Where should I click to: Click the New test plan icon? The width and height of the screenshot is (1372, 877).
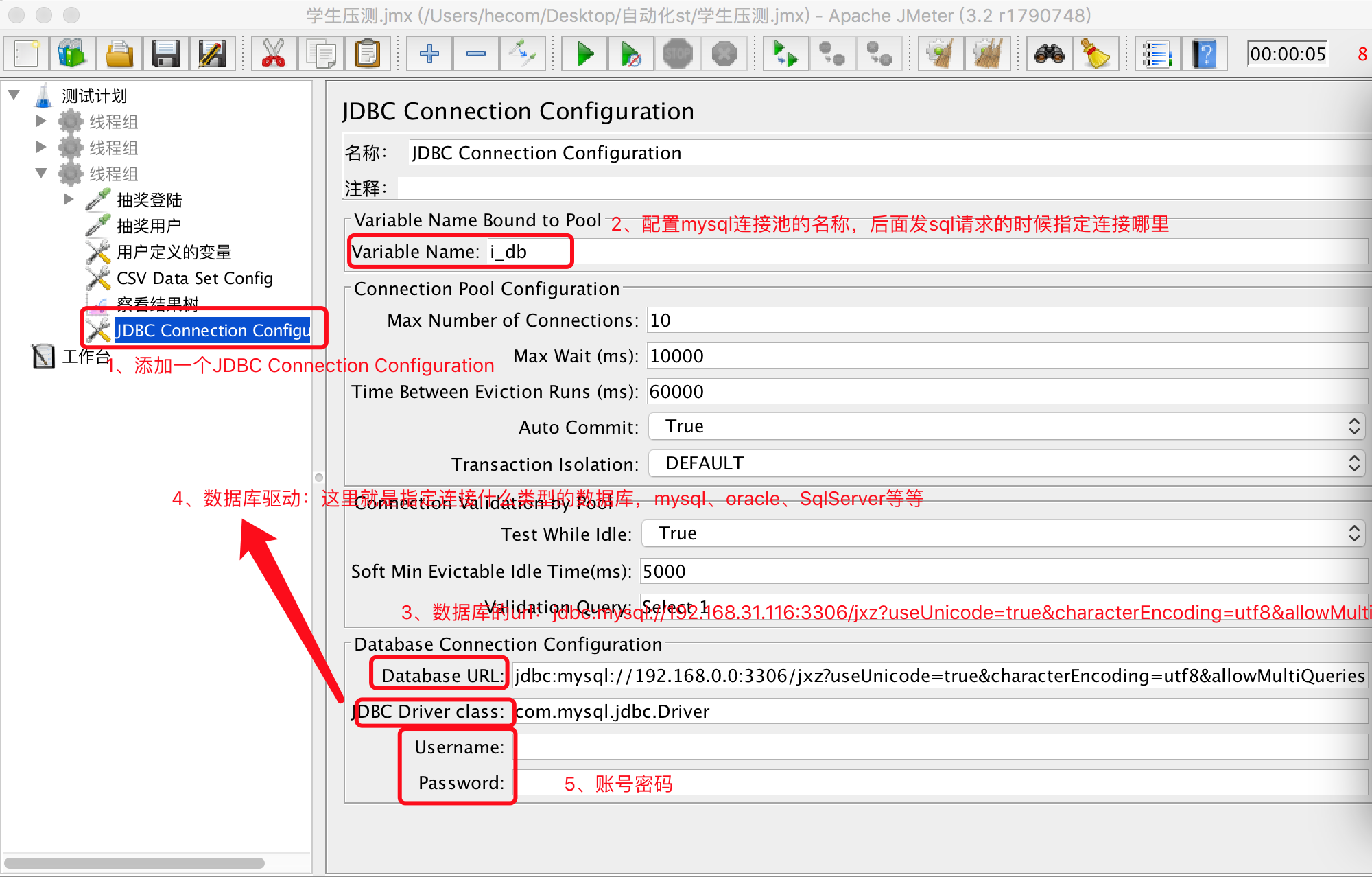[x=27, y=54]
